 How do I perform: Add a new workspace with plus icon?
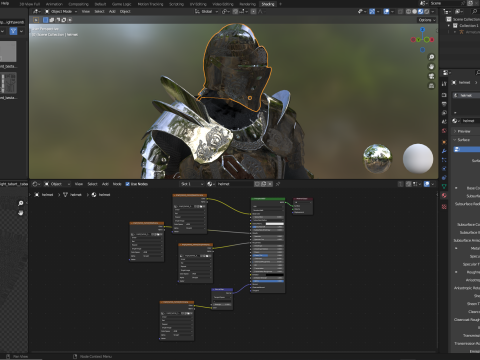(x=280, y=4)
